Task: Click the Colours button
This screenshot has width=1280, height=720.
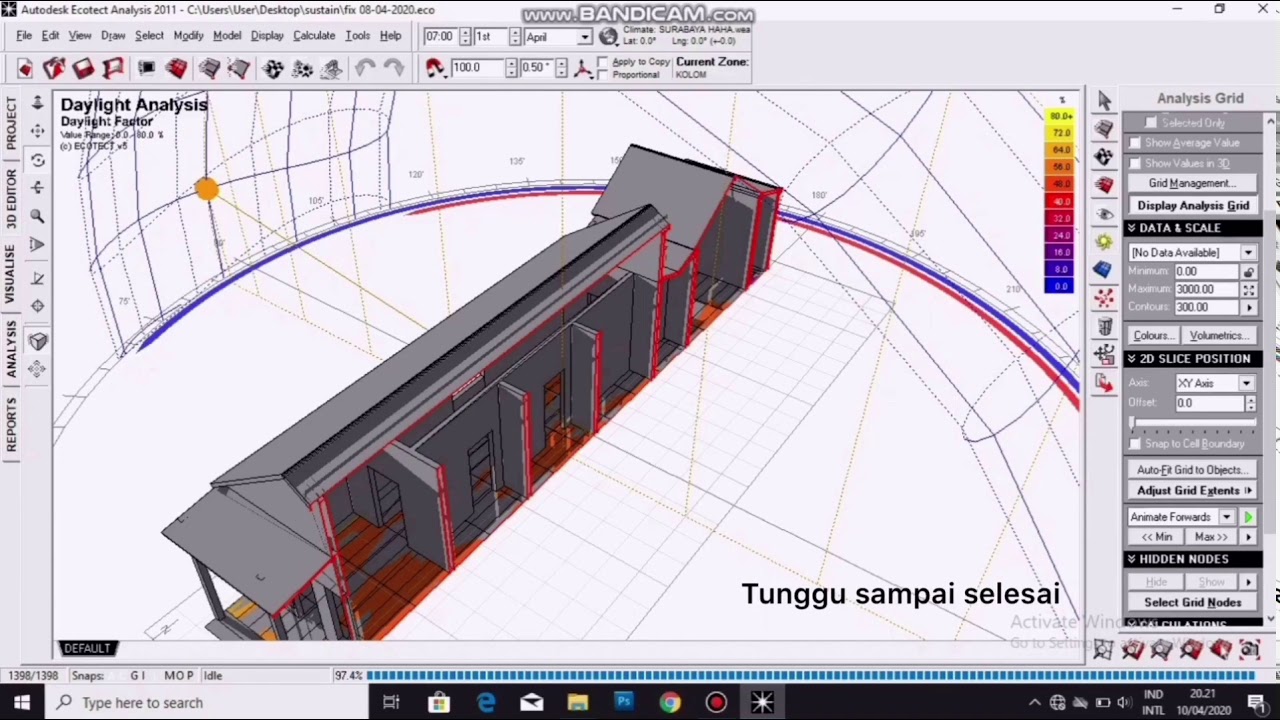Action: tap(1153, 336)
